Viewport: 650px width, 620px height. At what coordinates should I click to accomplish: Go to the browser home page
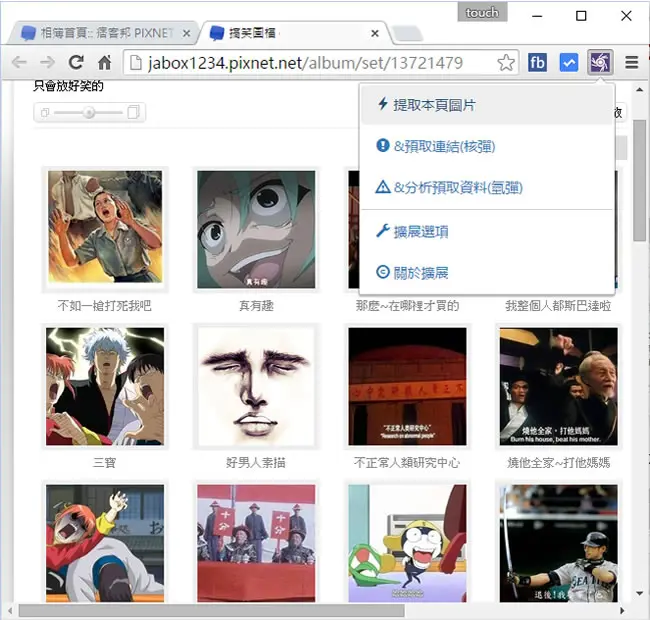104,63
